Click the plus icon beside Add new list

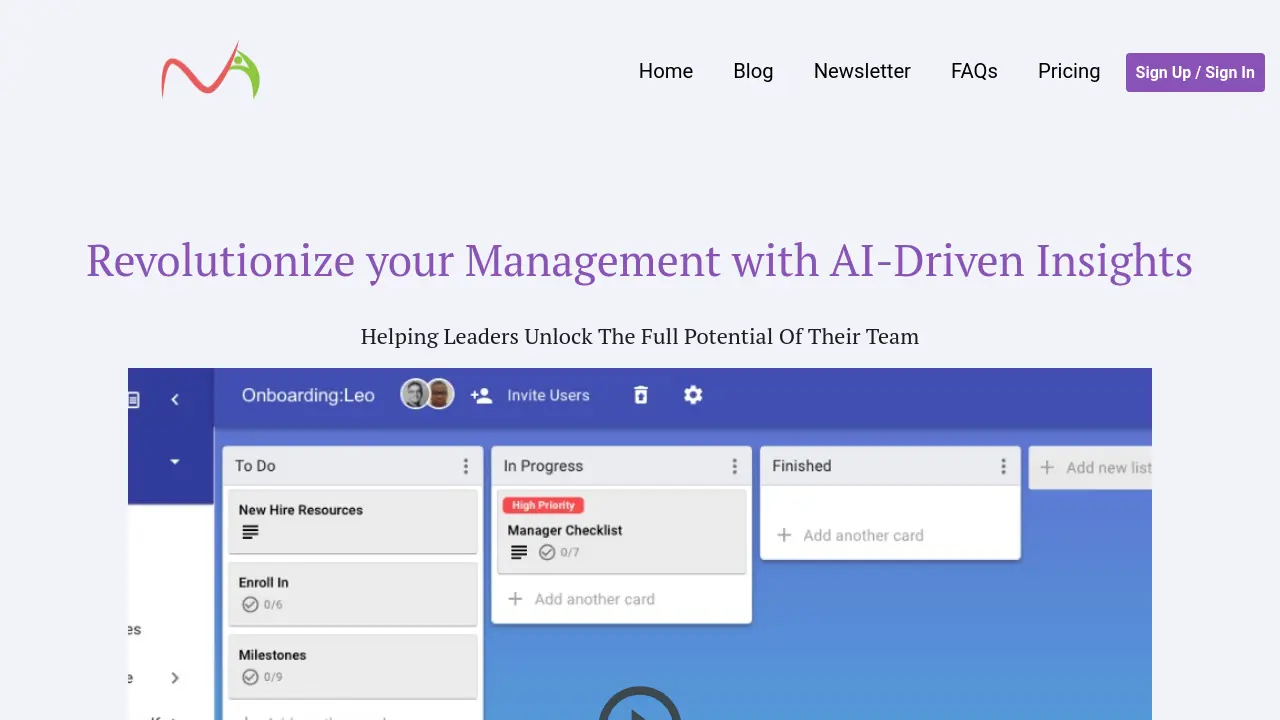1047,467
